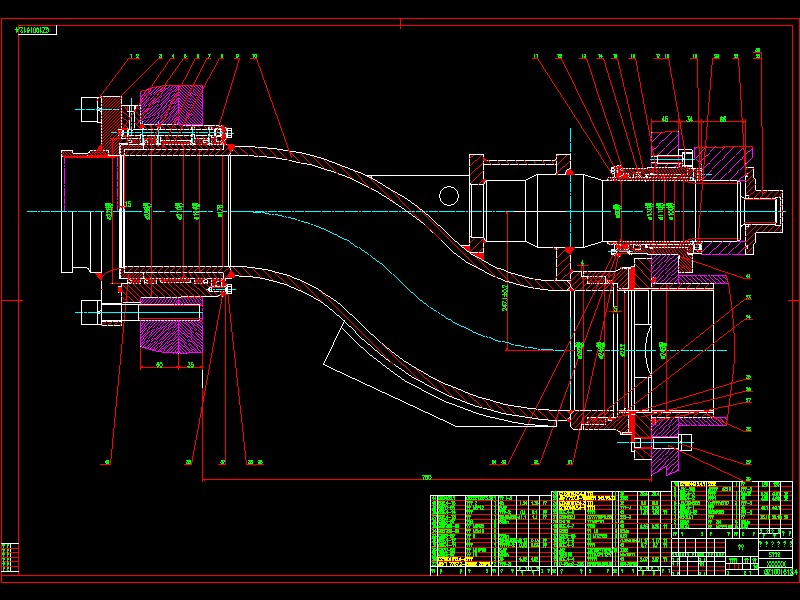This screenshot has width=800, height=600.
Task: Select the 35 dimension next to it
Action: [x=190, y=364]
